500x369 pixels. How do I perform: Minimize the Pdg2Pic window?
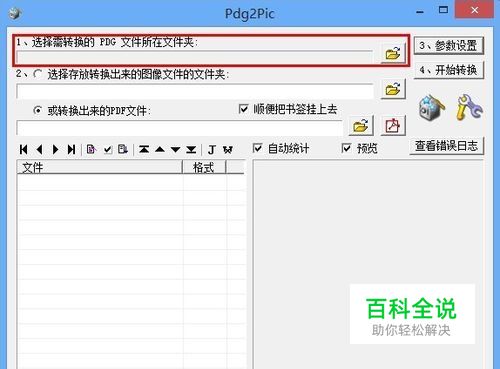point(420,12)
